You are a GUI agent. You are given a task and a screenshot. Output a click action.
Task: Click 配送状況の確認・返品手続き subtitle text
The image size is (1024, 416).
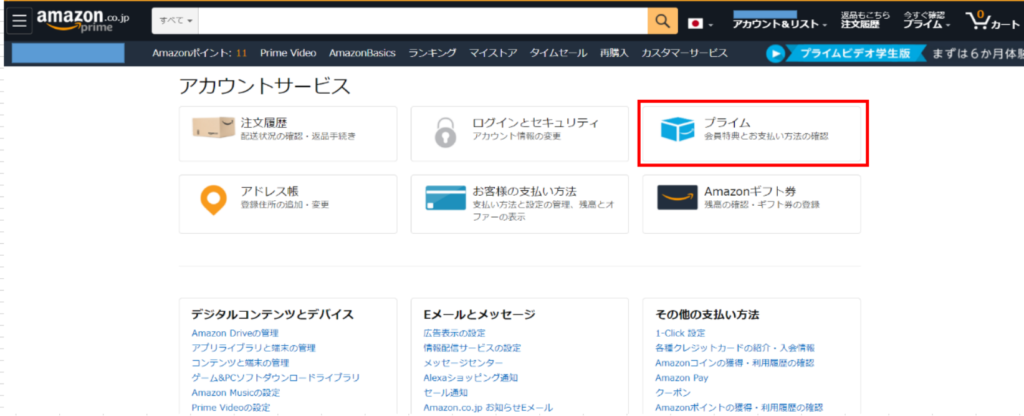point(298,136)
